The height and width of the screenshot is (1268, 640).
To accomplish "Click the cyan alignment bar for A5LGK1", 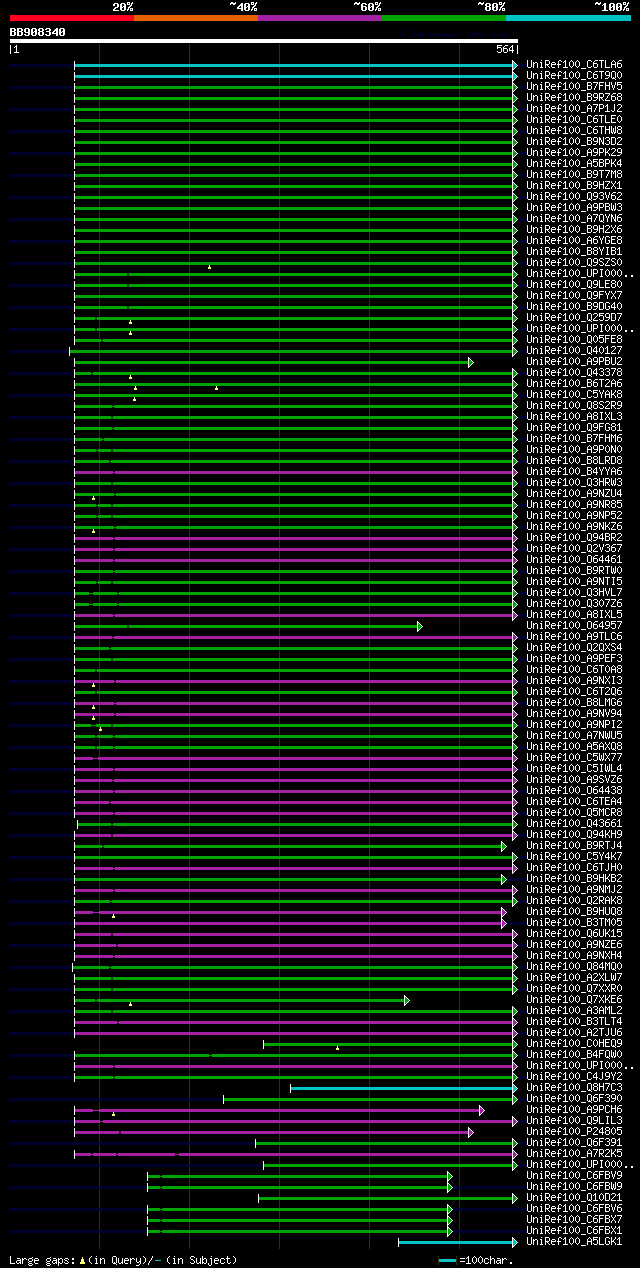I will 456,1242.
